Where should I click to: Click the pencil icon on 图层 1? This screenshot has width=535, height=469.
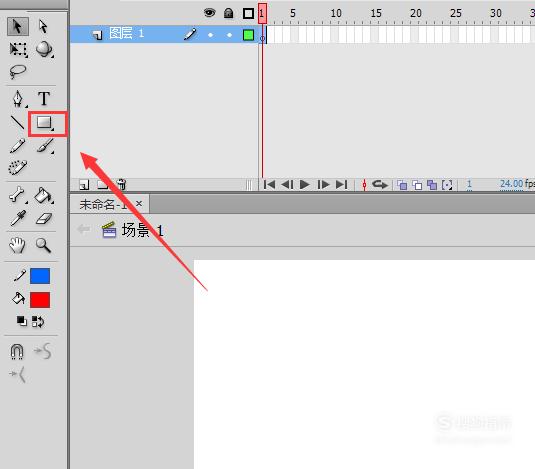pyautogui.click(x=190, y=34)
